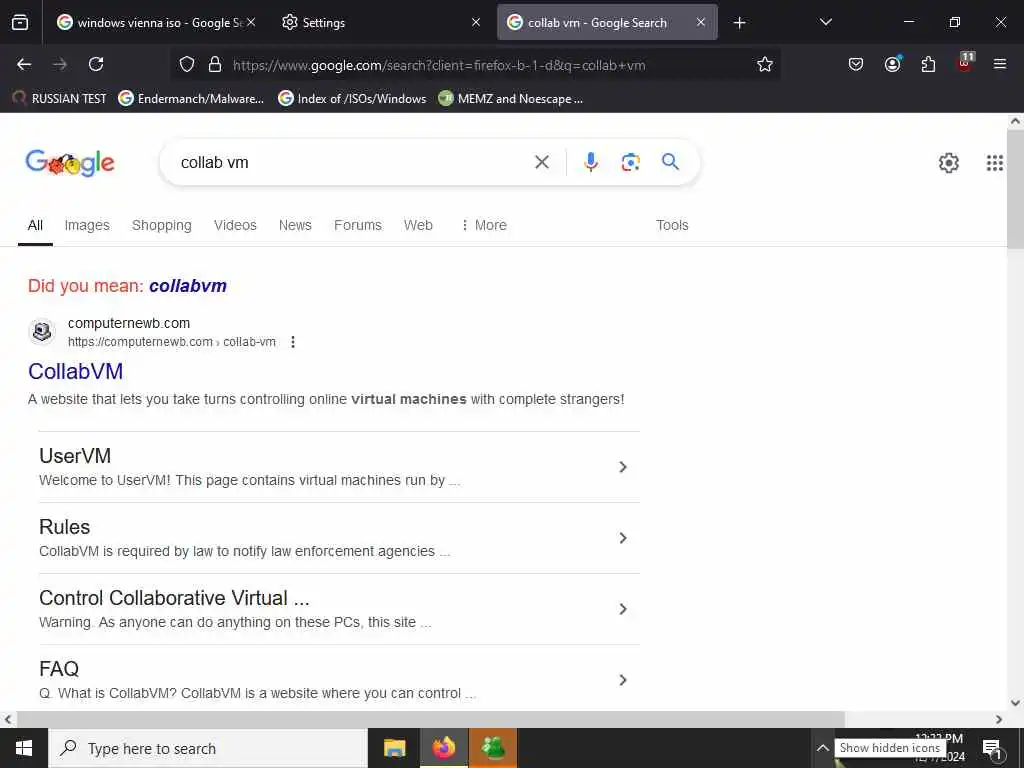The height and width of the screenshot is (768, 1024).
Task: Select the Shopping results tab
Action: tap(161, 225)
